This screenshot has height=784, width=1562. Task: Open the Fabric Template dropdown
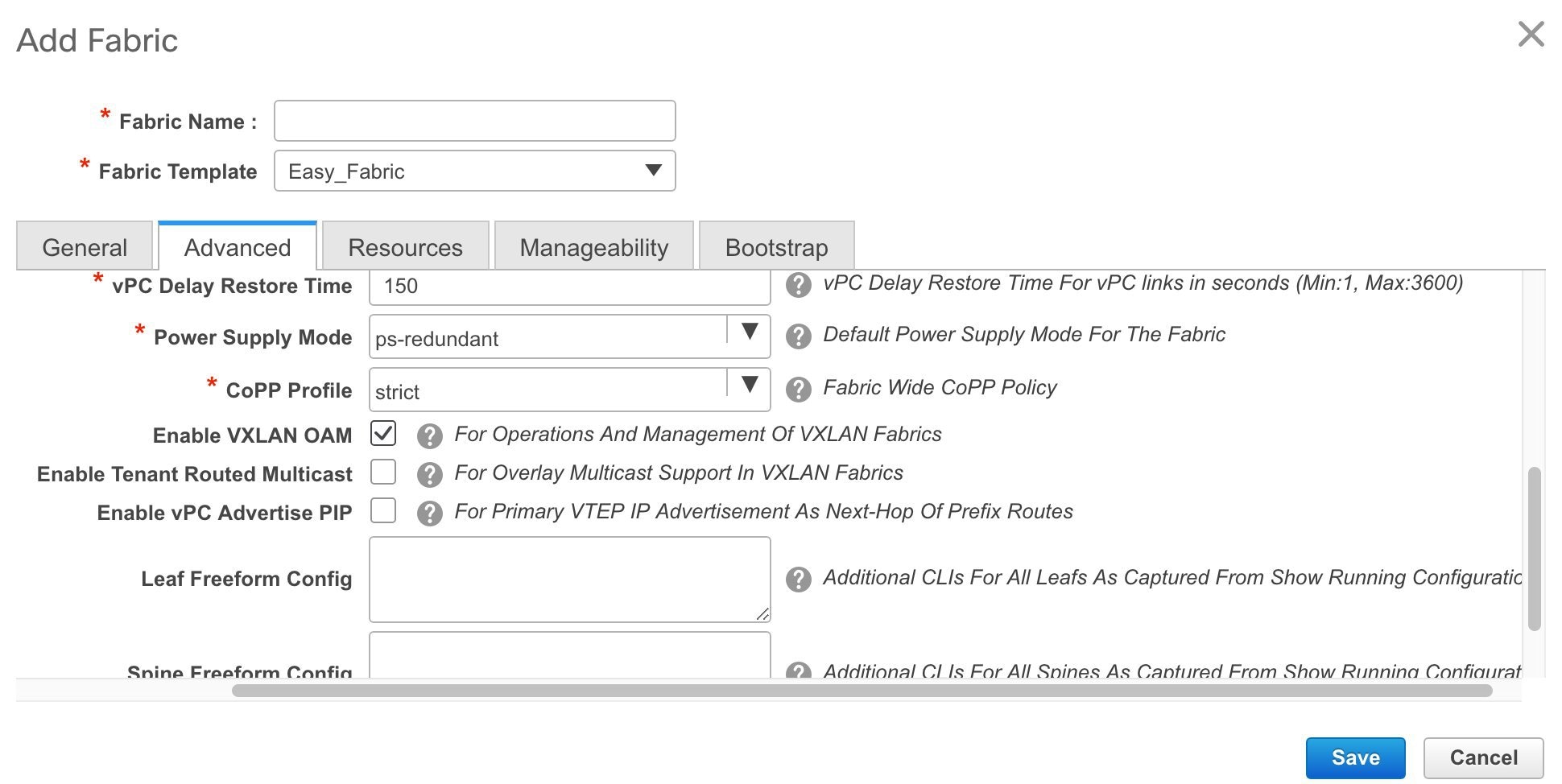tap(474, 171)
